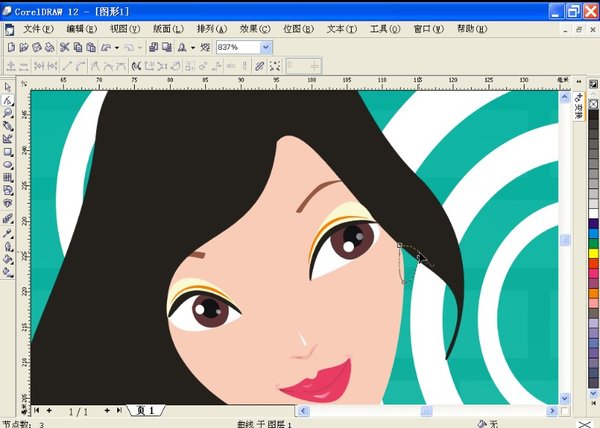600x428 pixels.
Task: Click the Print icon in toolbar
Action: coord(49,47)
